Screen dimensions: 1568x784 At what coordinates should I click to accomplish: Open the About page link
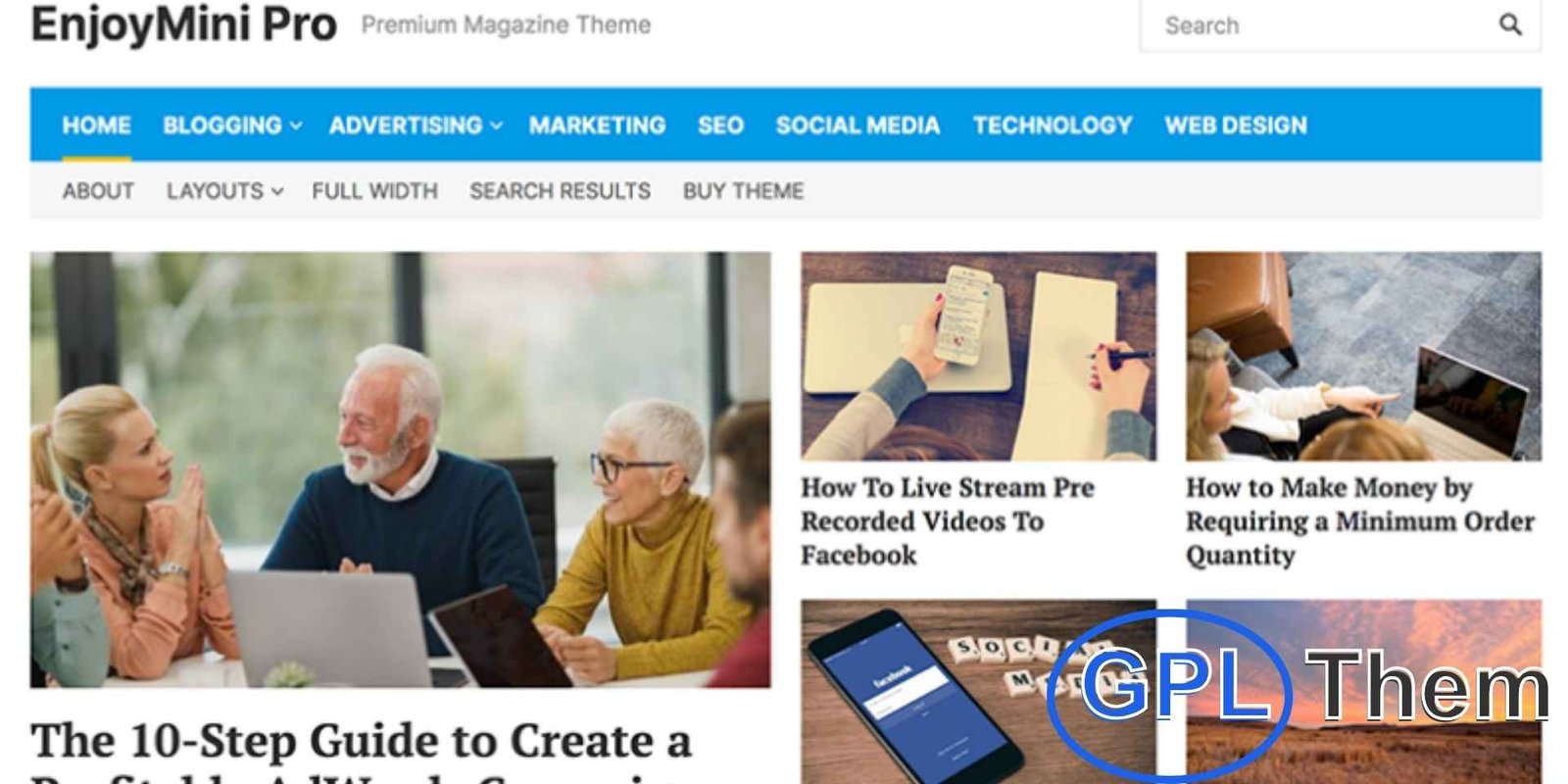pyautogui.click(x=98, y=191)
